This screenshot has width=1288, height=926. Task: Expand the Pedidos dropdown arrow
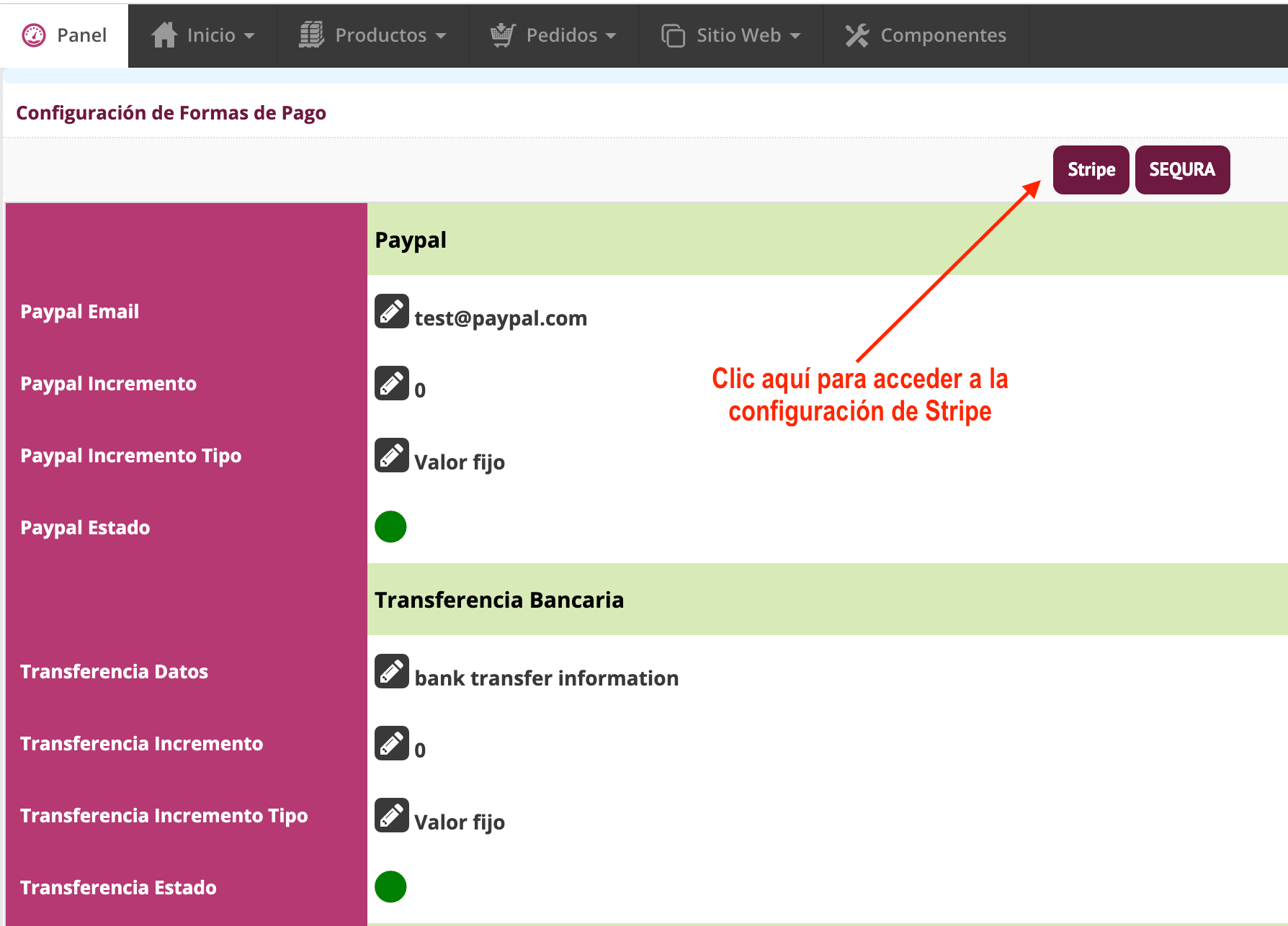pyautogui.click(x=611, y=36)
